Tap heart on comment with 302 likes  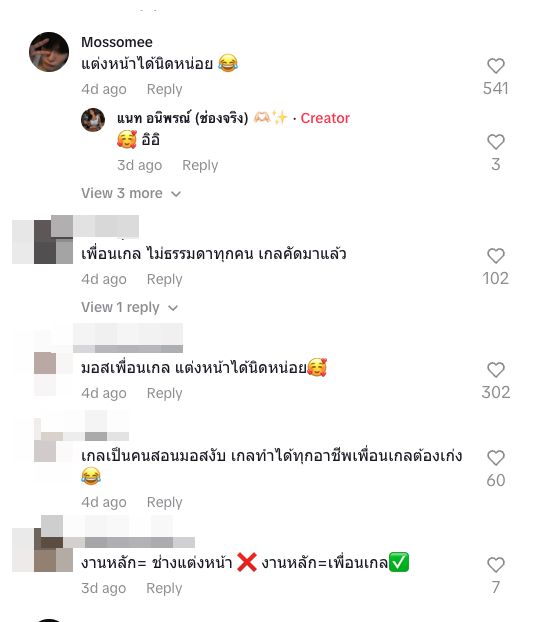(495, 370)
